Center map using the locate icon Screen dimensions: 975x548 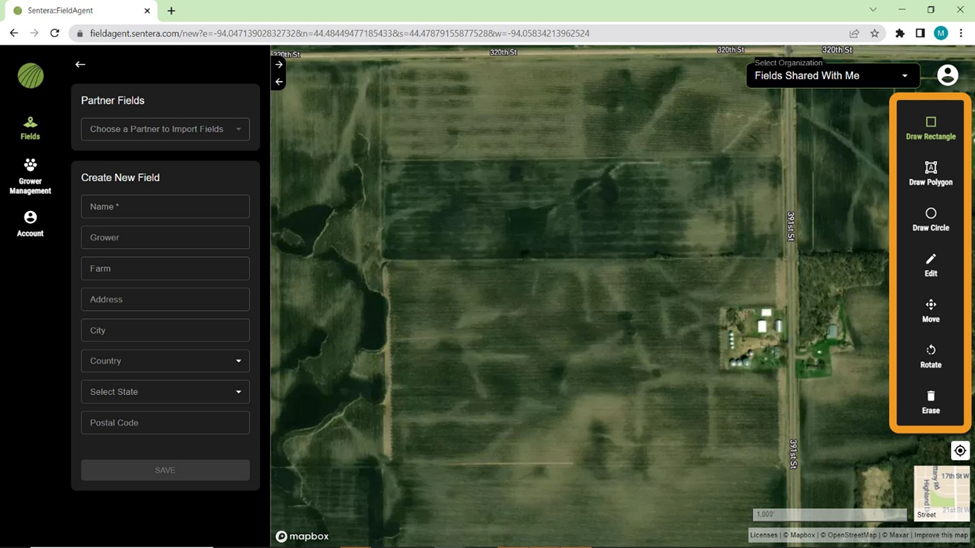tap(959, 451)
